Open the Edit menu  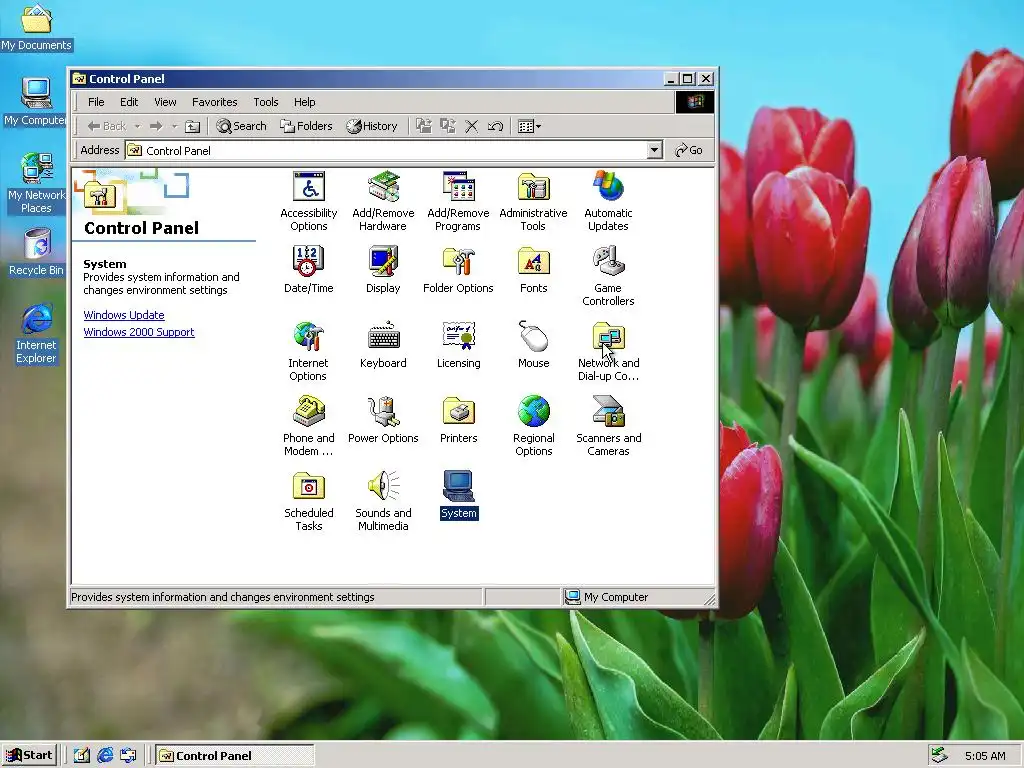[x=129, y=102]
